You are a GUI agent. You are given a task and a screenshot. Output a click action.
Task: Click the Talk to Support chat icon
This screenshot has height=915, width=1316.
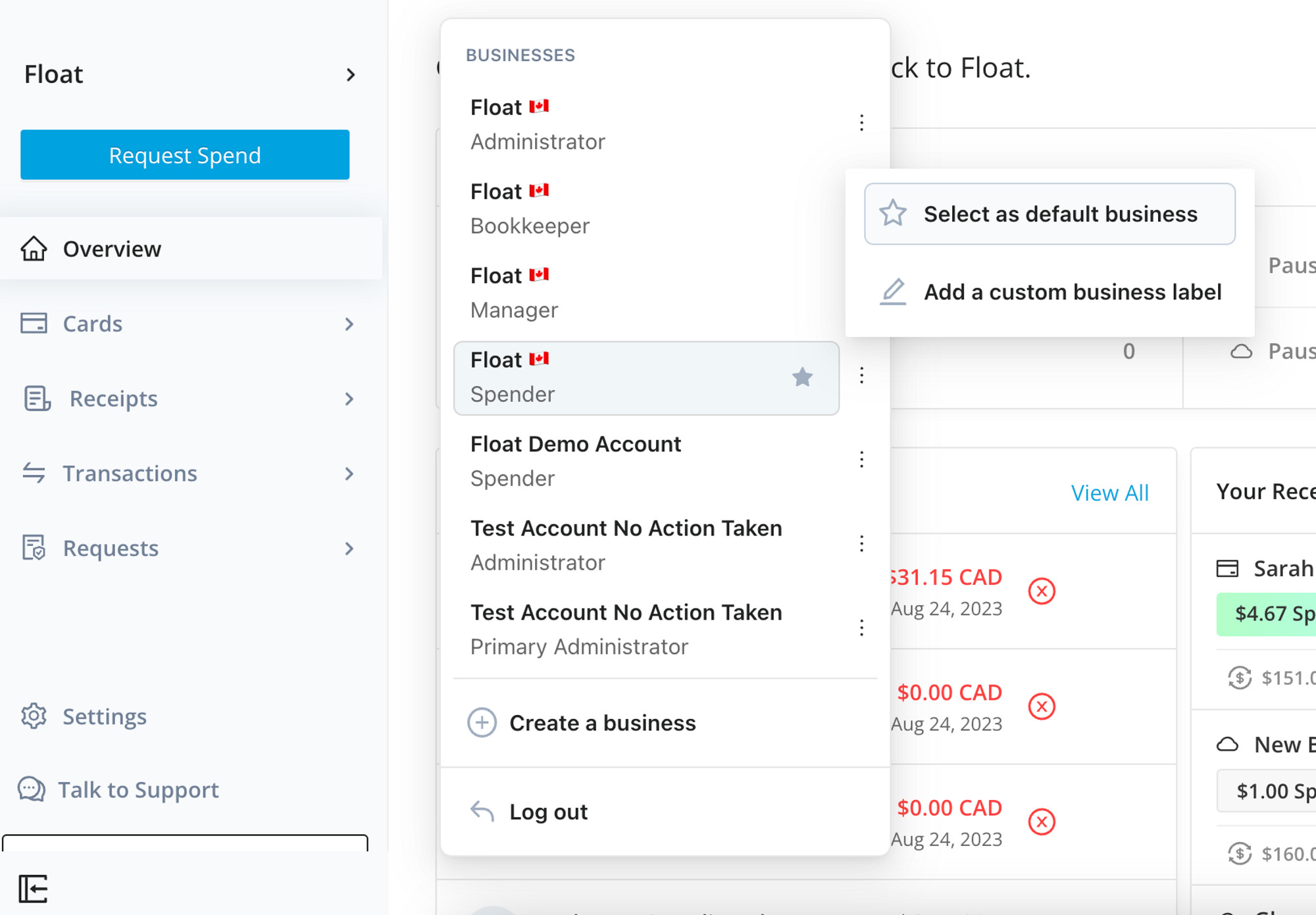pyautogui.click(x=32, y=789)
